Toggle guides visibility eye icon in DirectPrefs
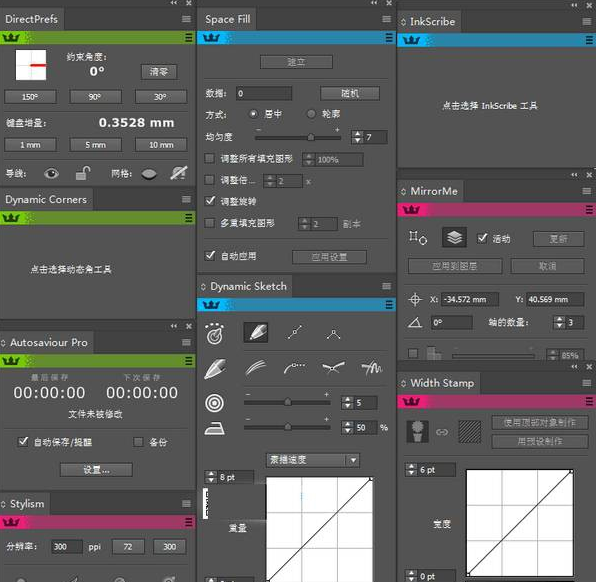This screenshot has height=582, width=597. 51,174
